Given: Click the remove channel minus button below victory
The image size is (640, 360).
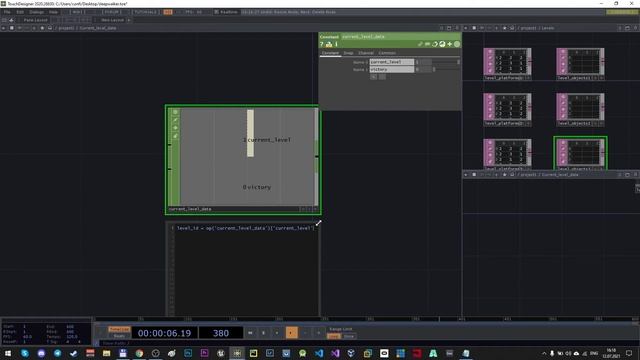Looking at the screenshot, I should (x=382, y=77).
